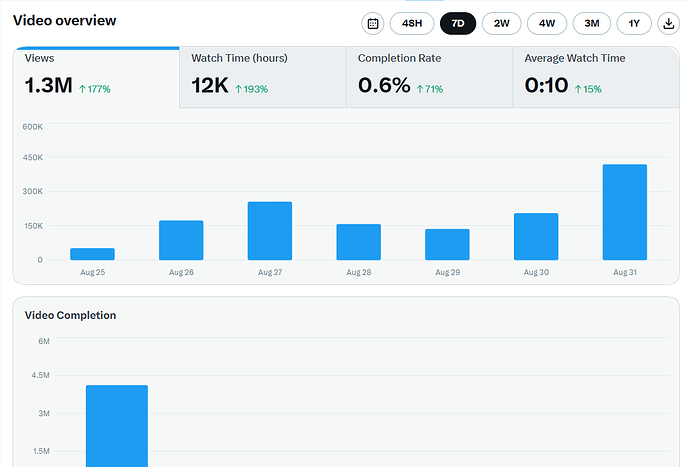
Task: Click the Aug 25 axis label
Action: [92, 272]
